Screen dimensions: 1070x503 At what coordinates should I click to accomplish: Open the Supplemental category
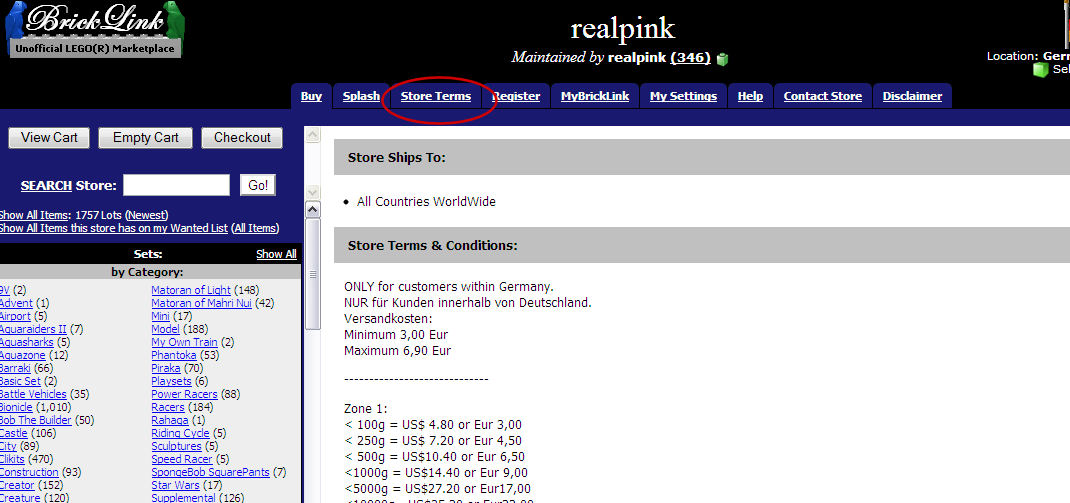[x=184, y=498]
